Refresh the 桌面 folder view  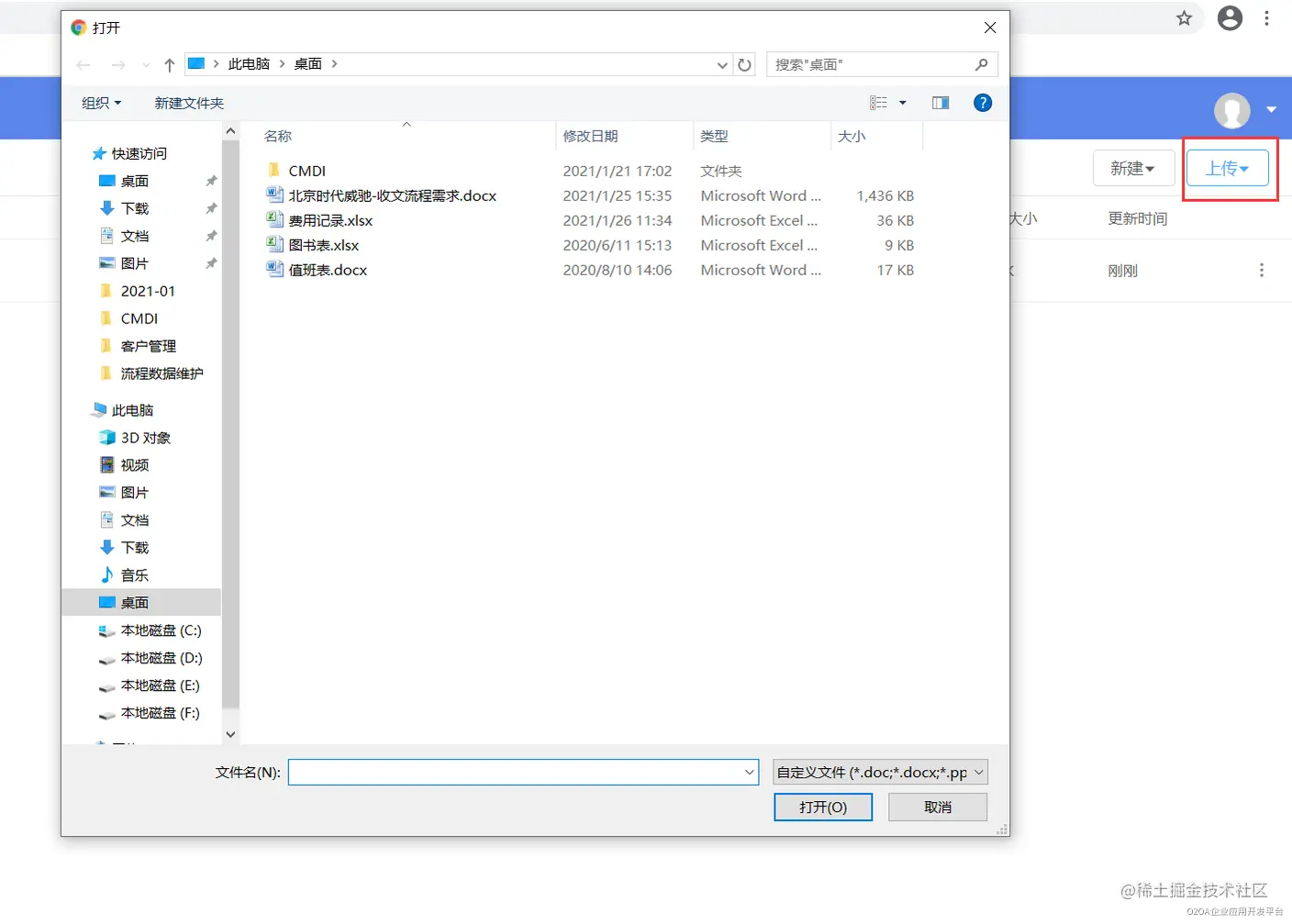[744, 65]
